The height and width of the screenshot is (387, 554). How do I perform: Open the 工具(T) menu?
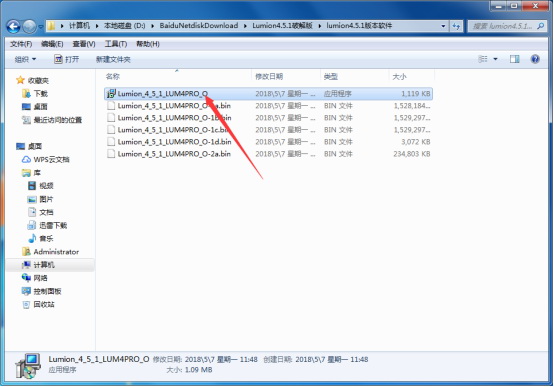(116, 44)
